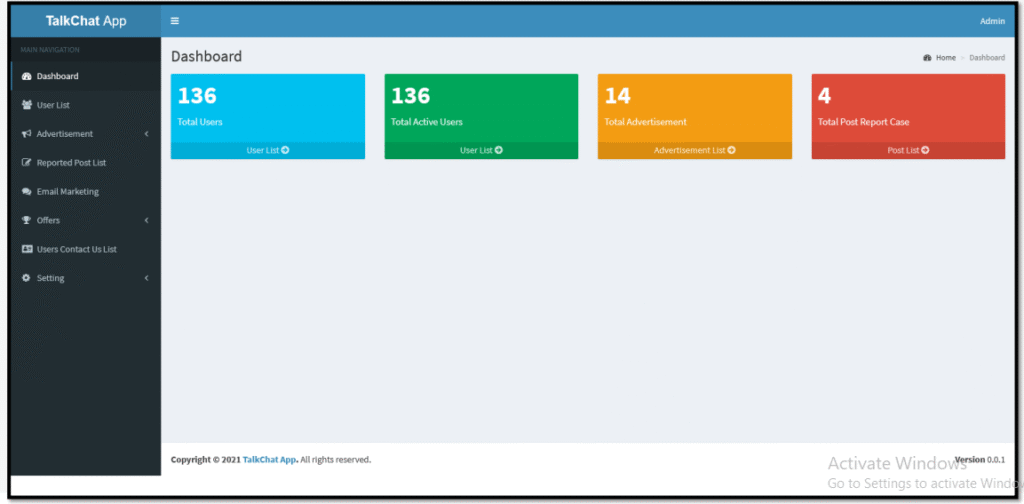Expand the Advertisement submenu chevron
The width and height of the screenshot is (1024, 504).
click(x=146, y=134)
